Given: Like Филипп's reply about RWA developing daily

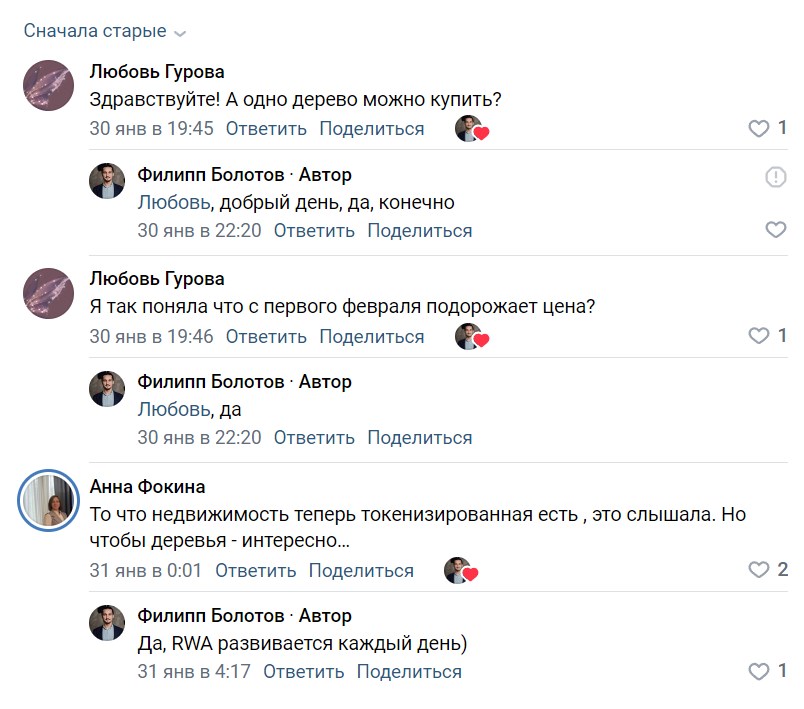Looking at the screenshot, I should pos(759,671).
